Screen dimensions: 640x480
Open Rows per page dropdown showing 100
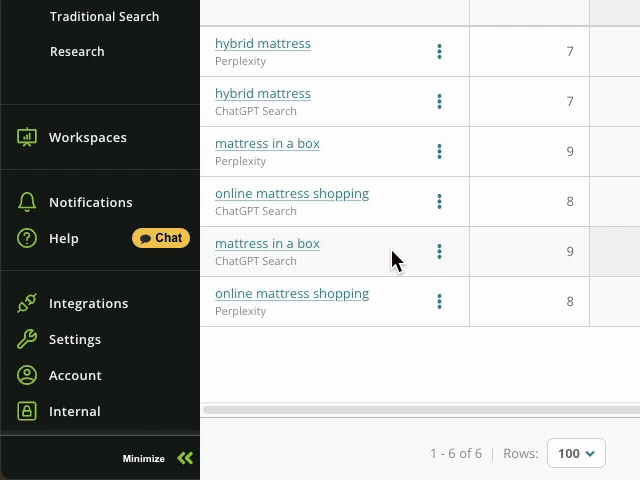click(576, 453)
